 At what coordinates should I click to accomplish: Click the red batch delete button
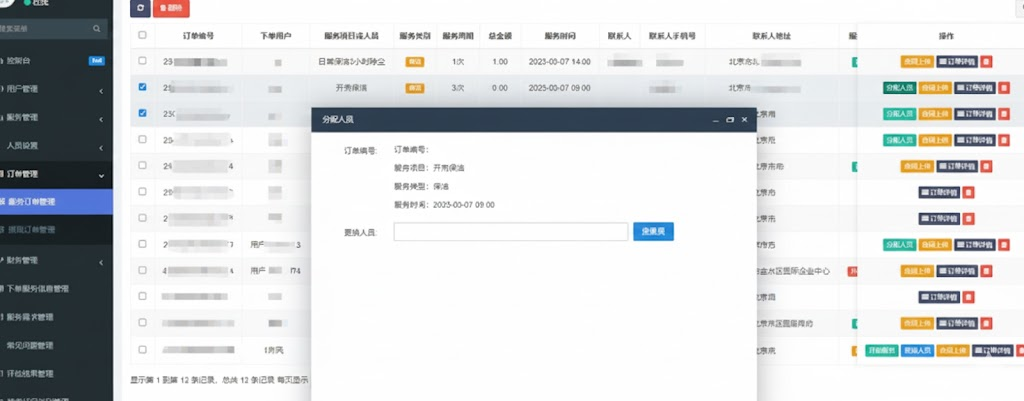[171, 8]
